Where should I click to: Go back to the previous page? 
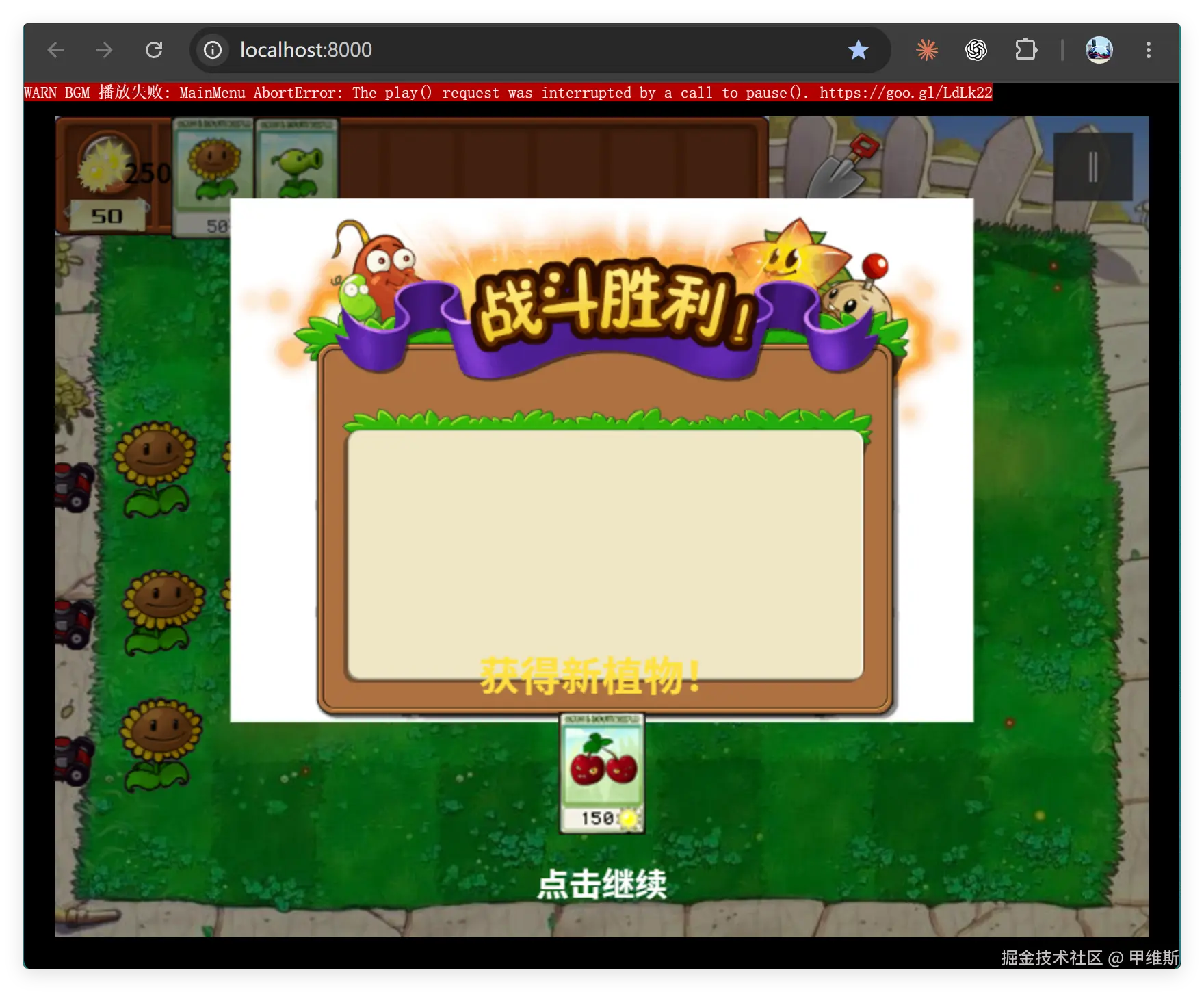coord(55,50)
